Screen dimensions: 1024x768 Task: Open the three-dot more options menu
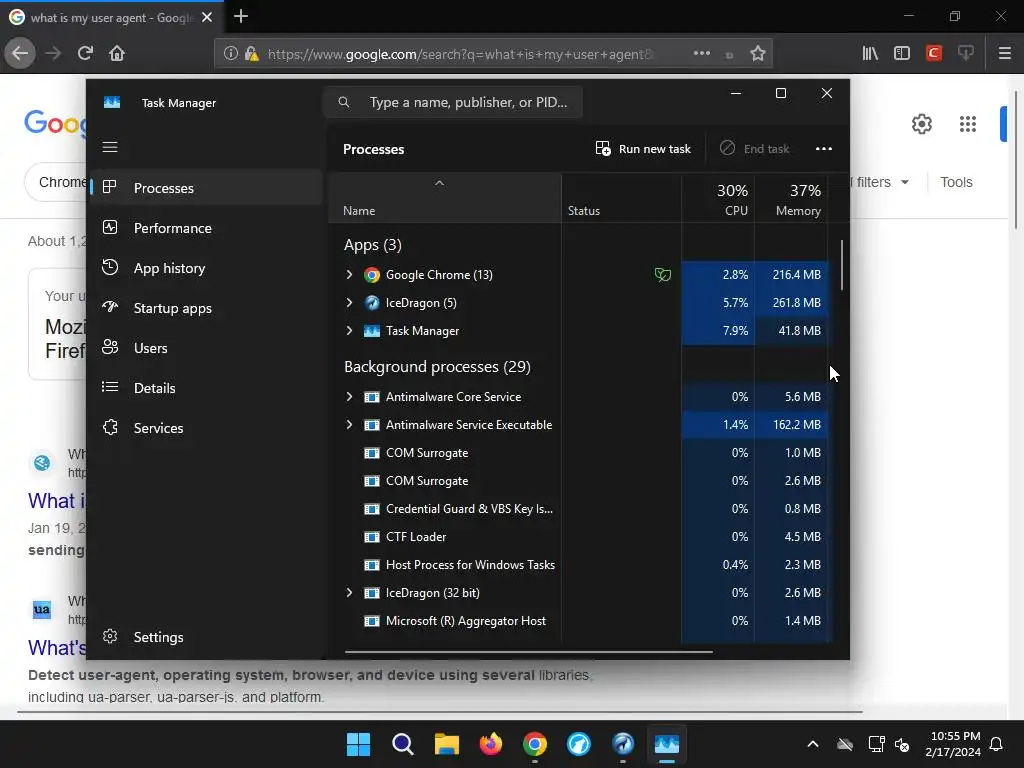tap(824, 149)
